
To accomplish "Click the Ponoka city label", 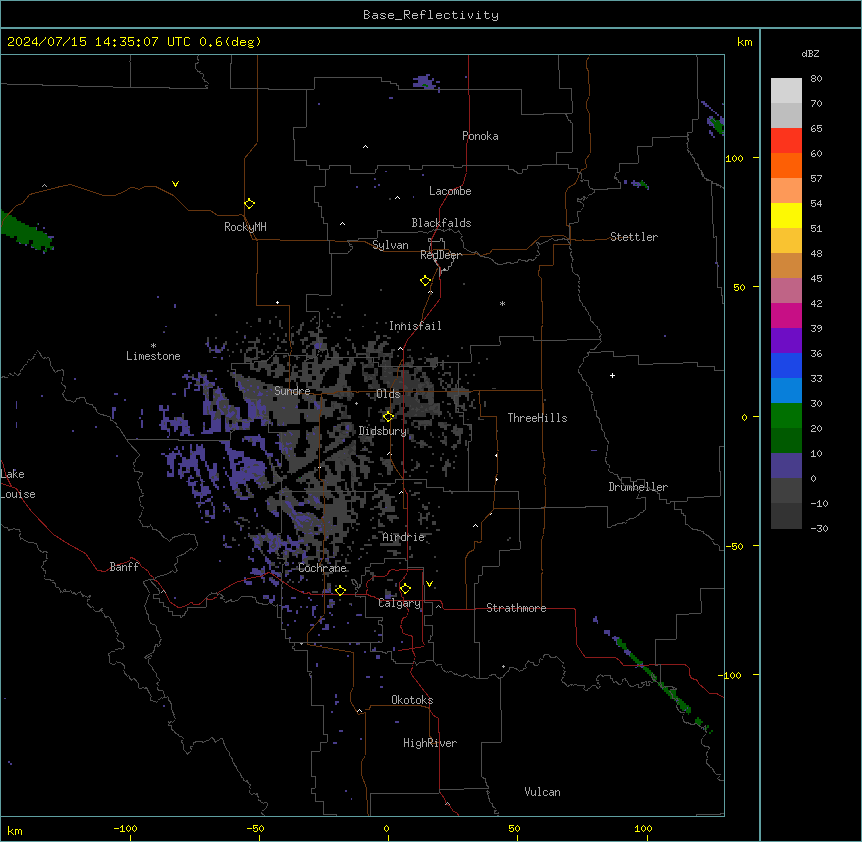I will tap(480, 136).
